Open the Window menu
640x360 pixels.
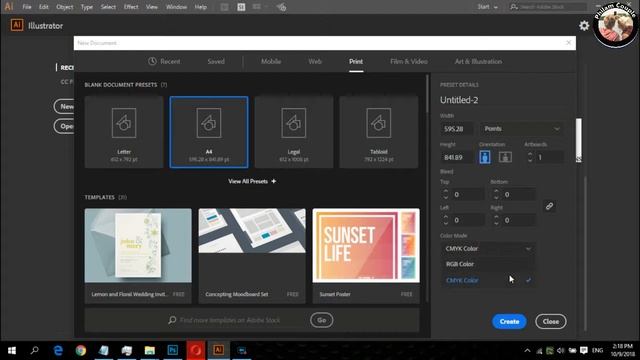tap(176, 7)
